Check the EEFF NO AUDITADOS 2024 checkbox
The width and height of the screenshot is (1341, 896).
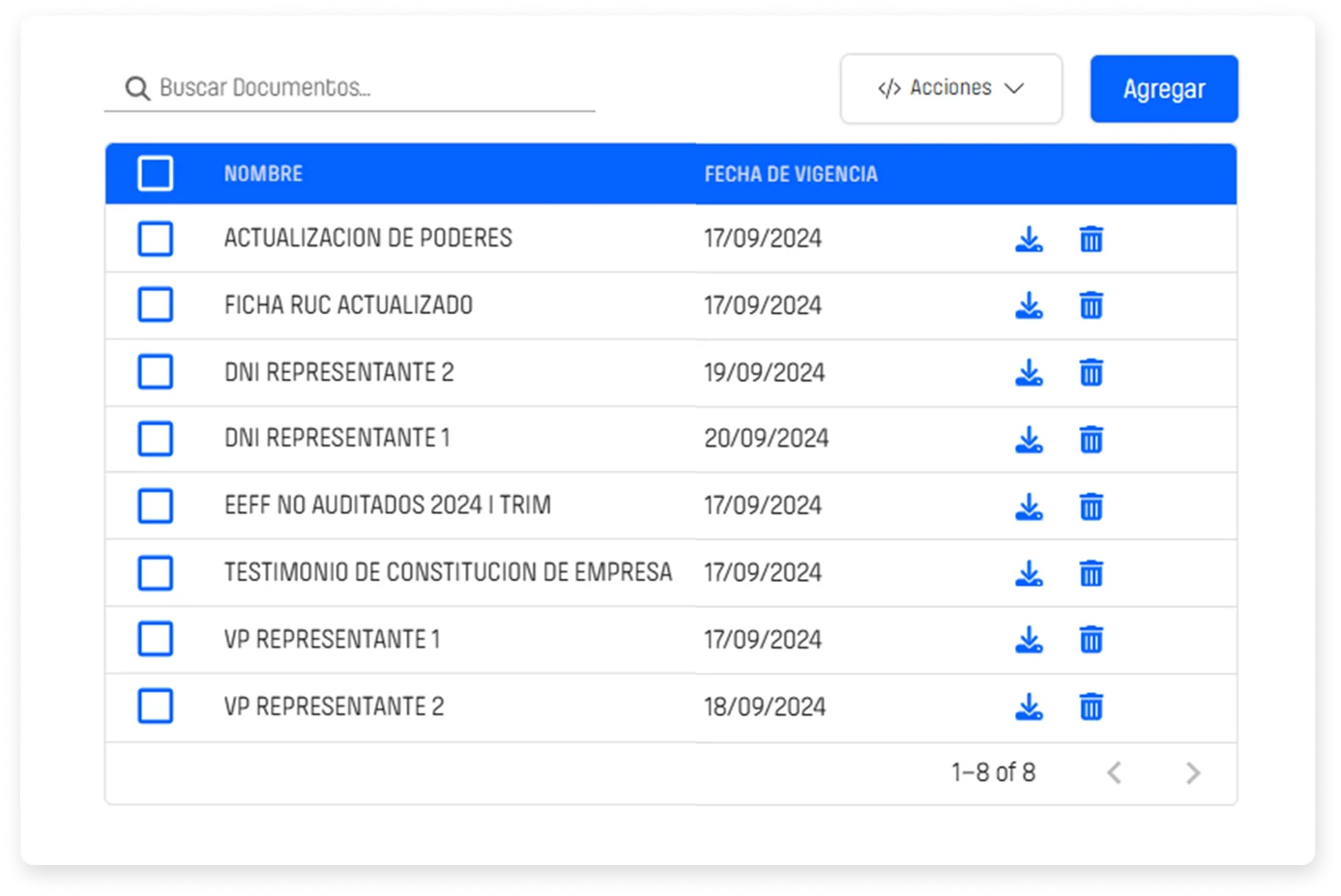pyautogui.click(x=156, y=506)
